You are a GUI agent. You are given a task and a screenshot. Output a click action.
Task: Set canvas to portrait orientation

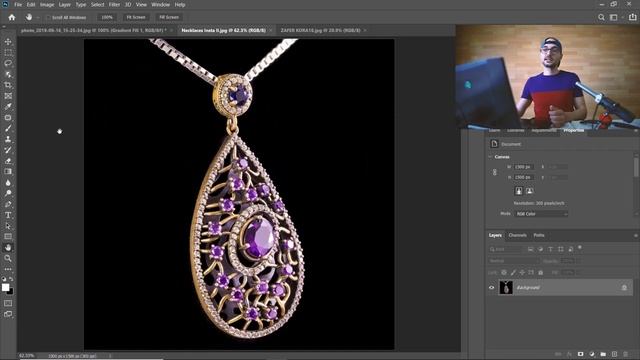(519, 191)
